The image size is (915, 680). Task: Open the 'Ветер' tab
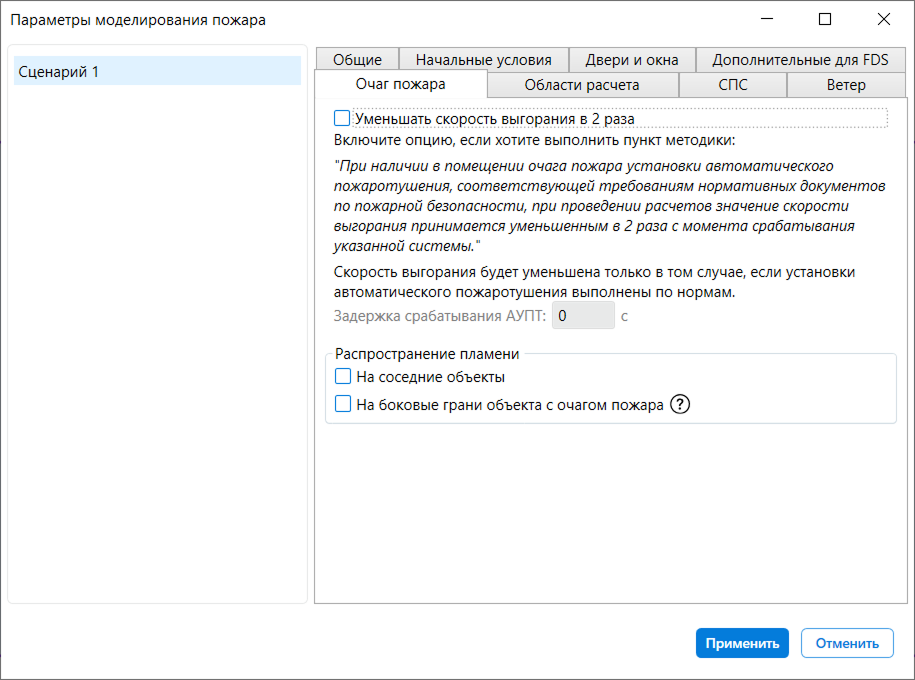[x=846, y=85]
